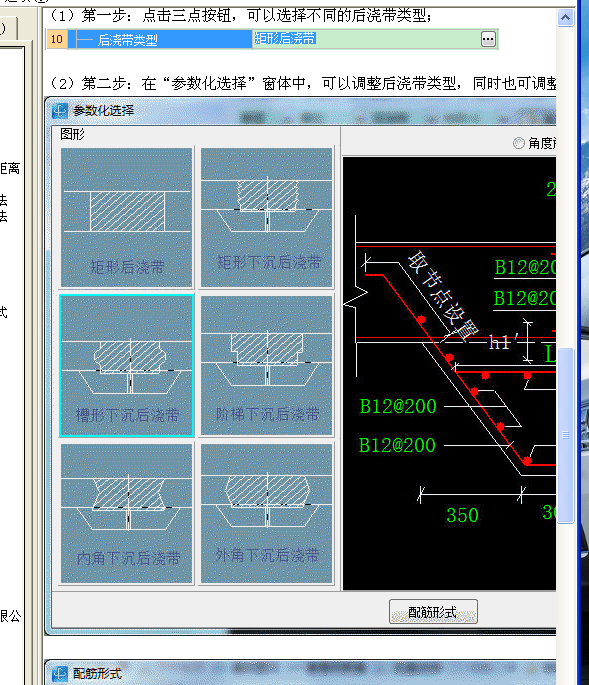
Task: Select the 矩形后浇带 thumbnail
Action: [x=127, y=217]
